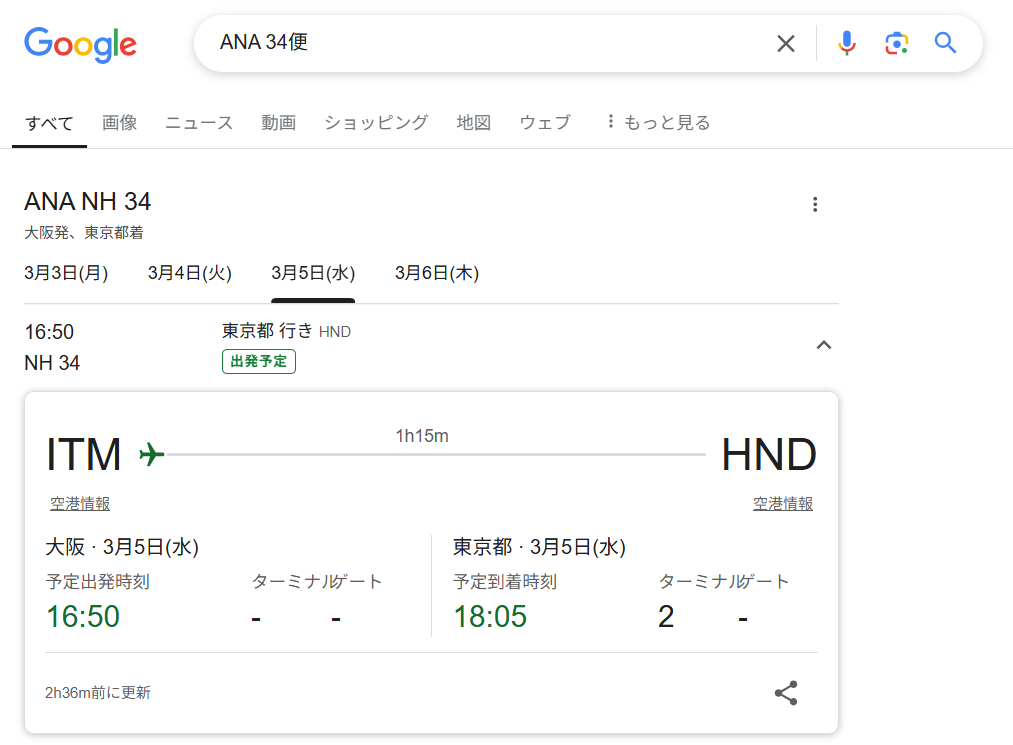Clear the search box text
The width and height of the screenshot is (1013, 745).
(x=786, y=43)
